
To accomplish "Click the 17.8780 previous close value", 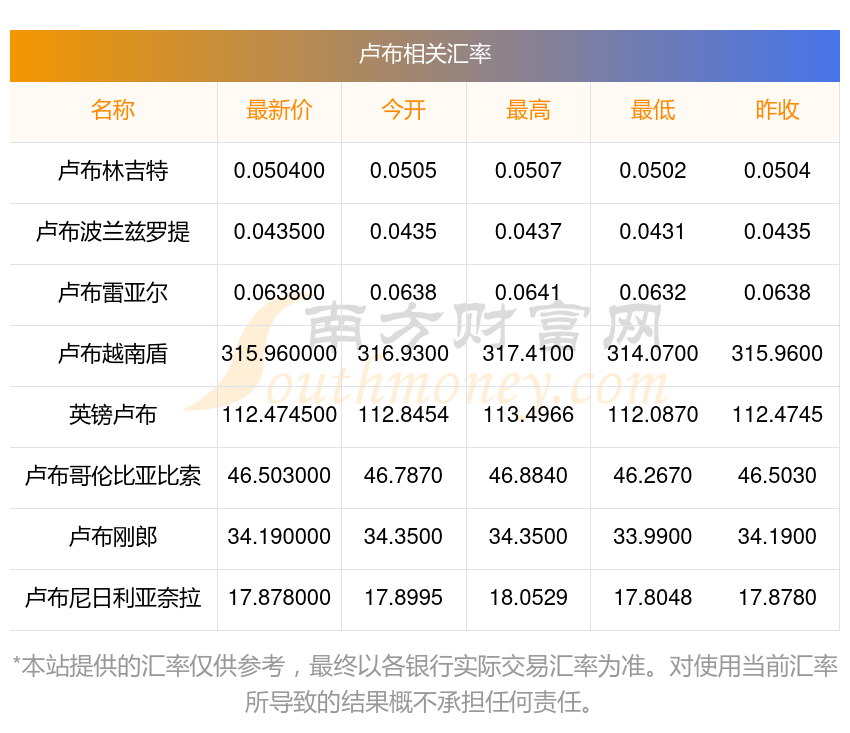I will (x=777, y=598).
